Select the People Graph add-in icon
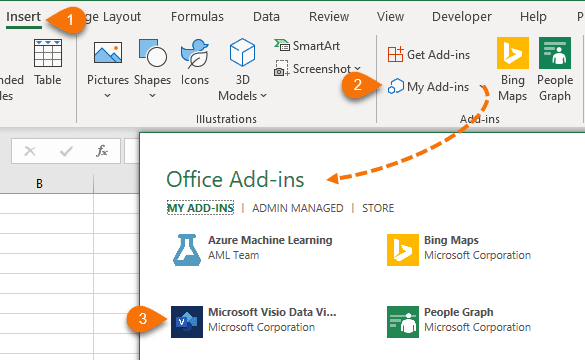The height and width of the screenshot is (360, 585). click(x=403, y=322)
